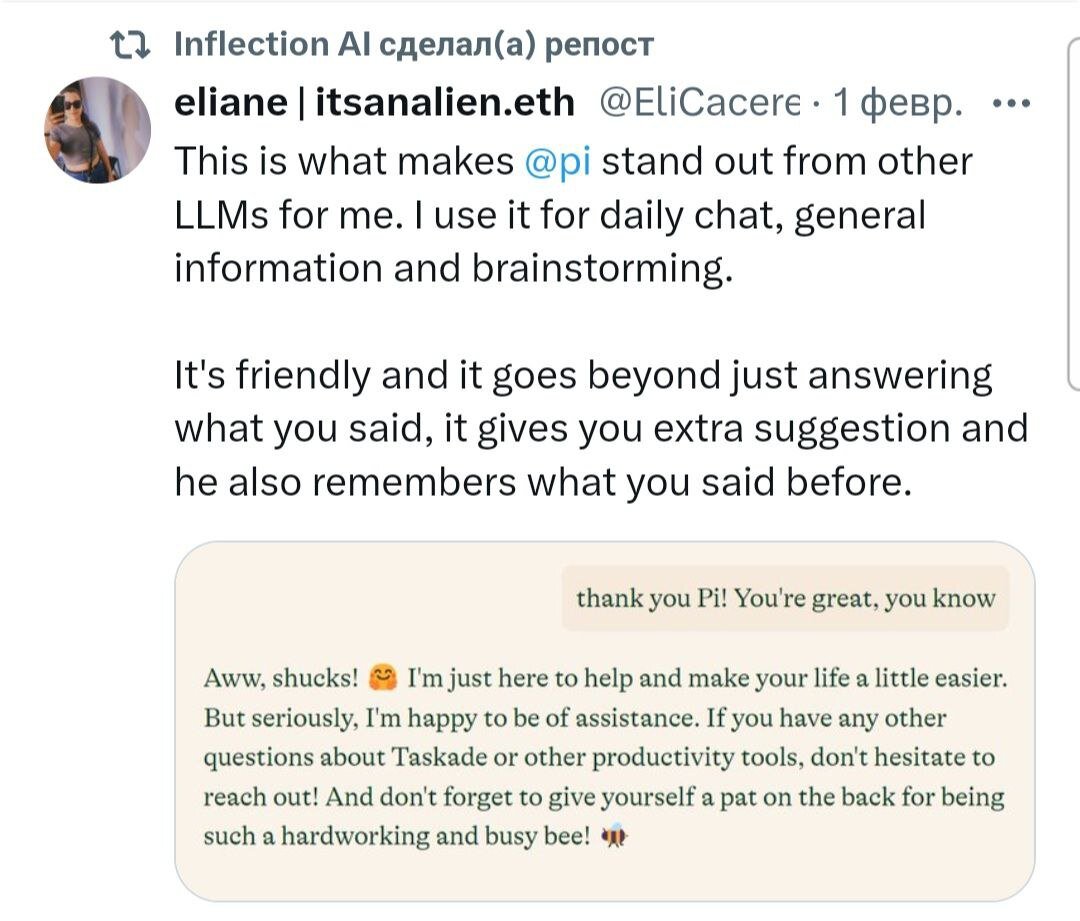Click "Aww, shucks!" in Pi's reply
Image resolution: width=1080 pixels, height=921 pixels.
point(281,679)
